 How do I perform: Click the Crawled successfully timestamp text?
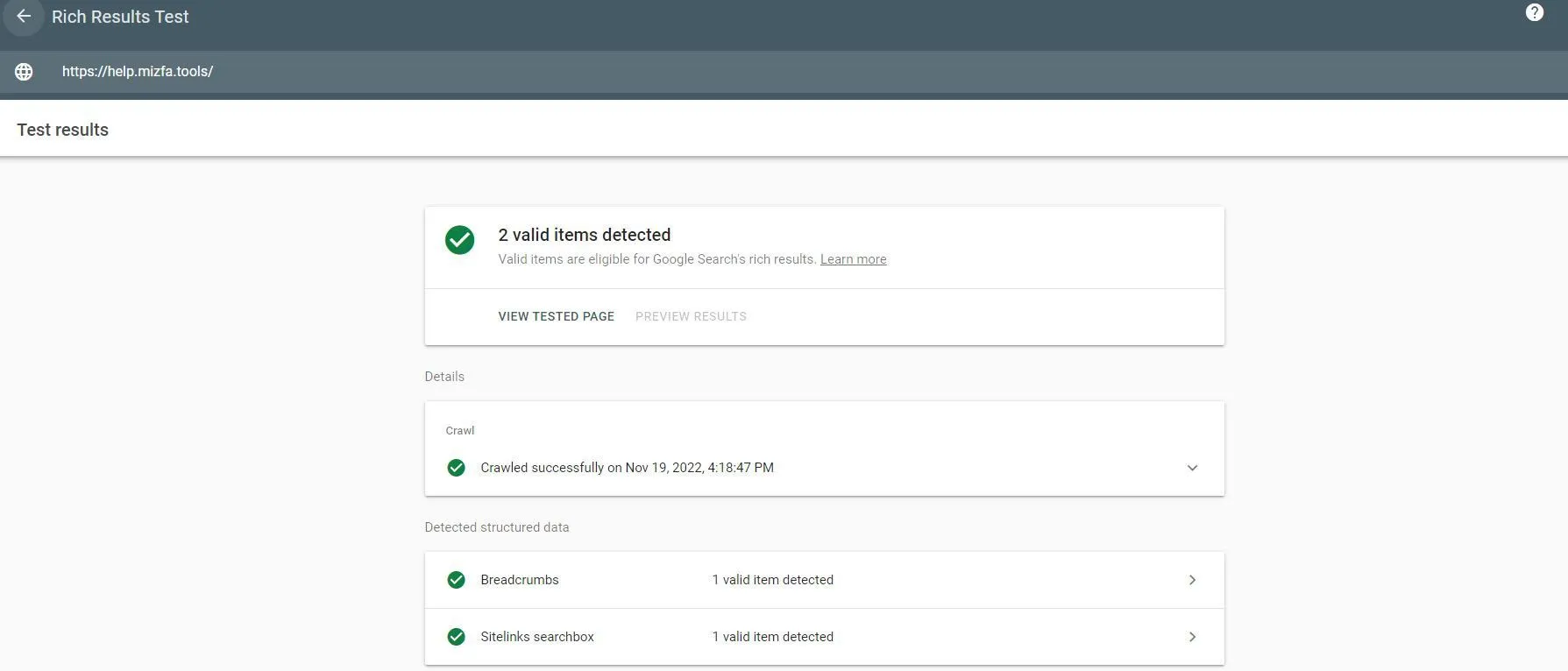(627, 468)
